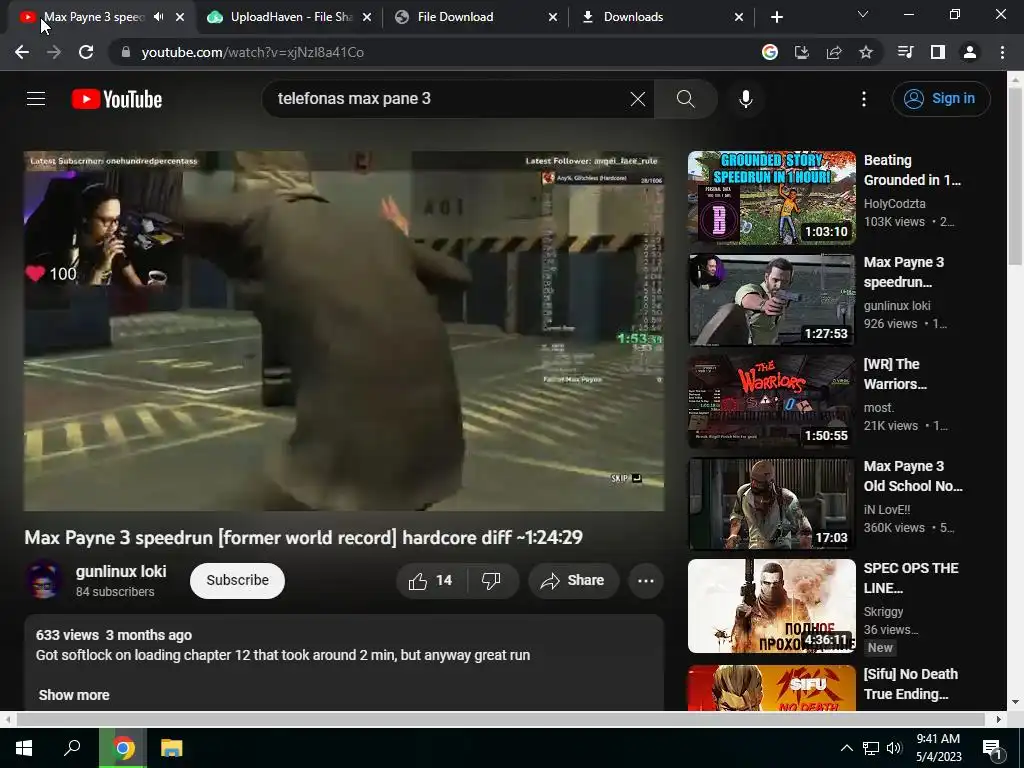The image size is (1024, 768).
Task: Expand description with Show more
Action: (x=74, y=695)
